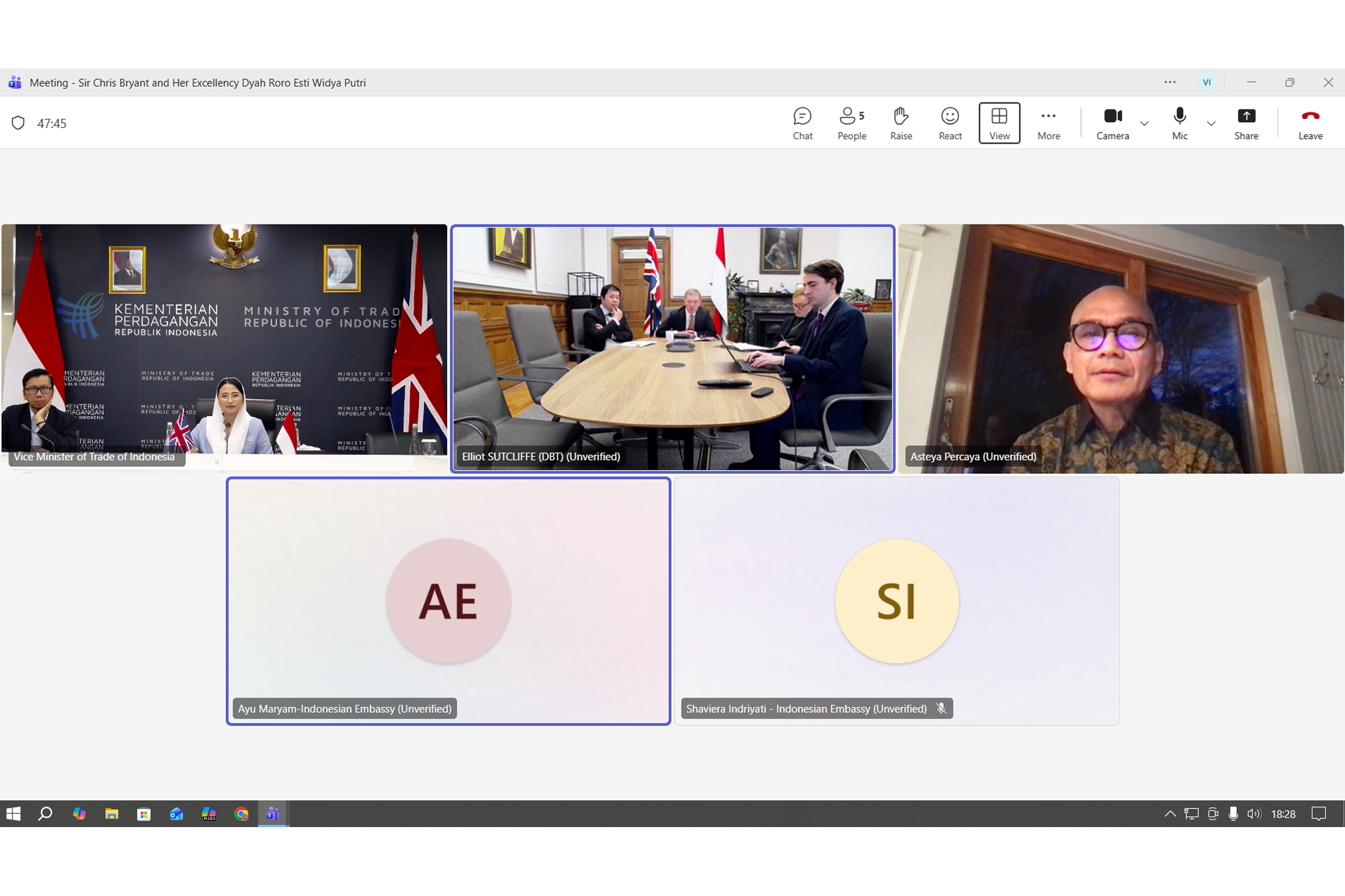The height and width of the screenshot is (896, 1345).
Task: Expand the Mic options dropdown arrow
Action: pyautogui.click(x=1211, y=123)
